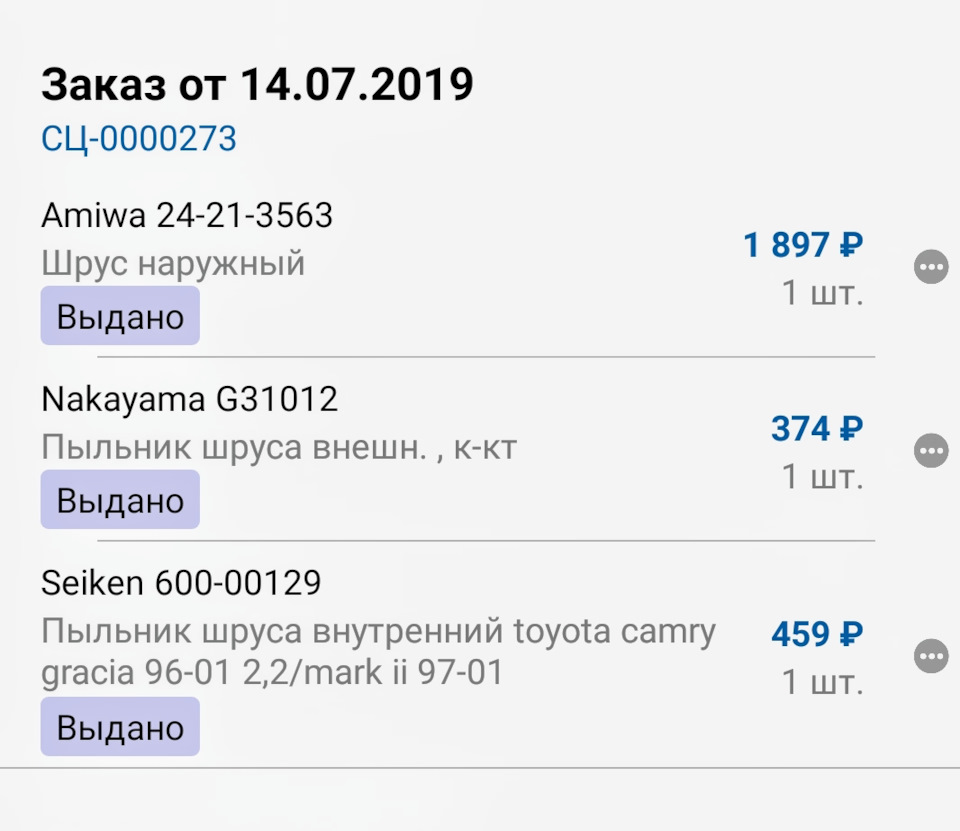Open the options menu for Amiwa 24-21-3563

pyautogui.click(x=931, y=267)
